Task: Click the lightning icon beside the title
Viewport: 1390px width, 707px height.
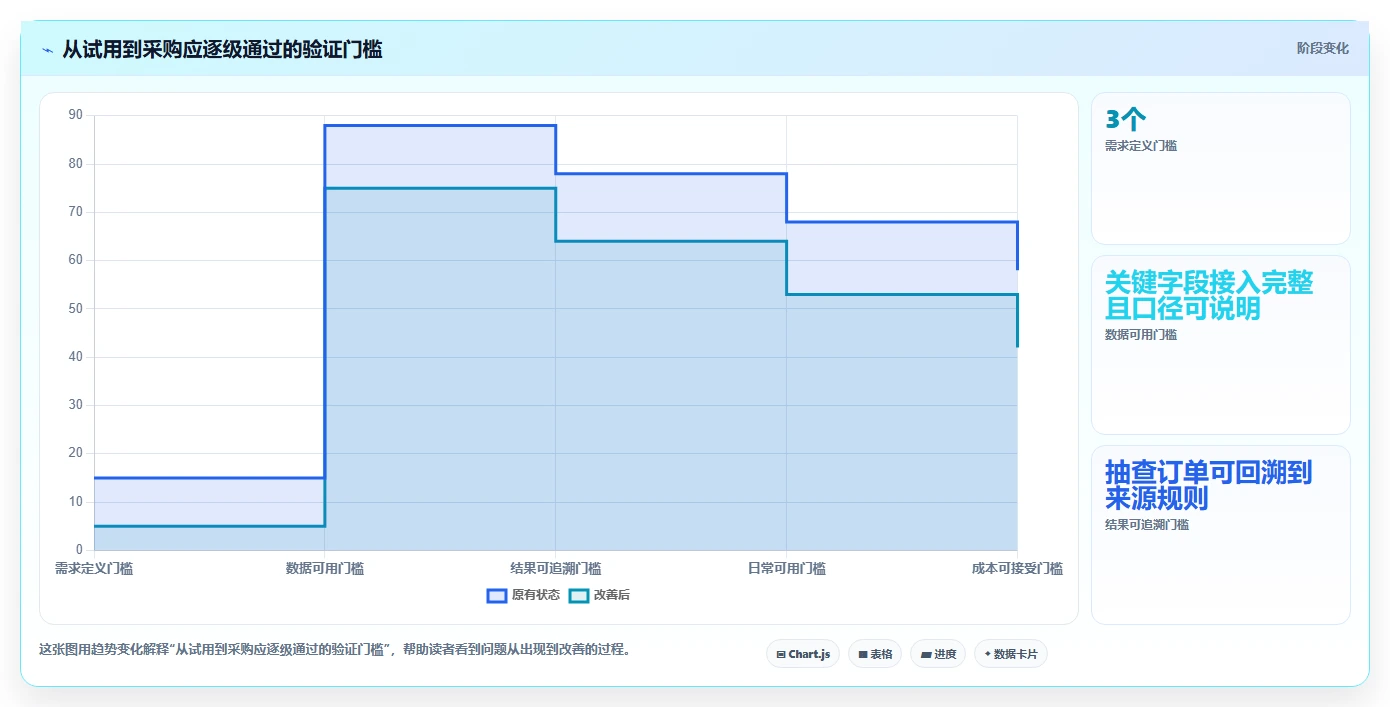Action: click(x=47, y=49)
